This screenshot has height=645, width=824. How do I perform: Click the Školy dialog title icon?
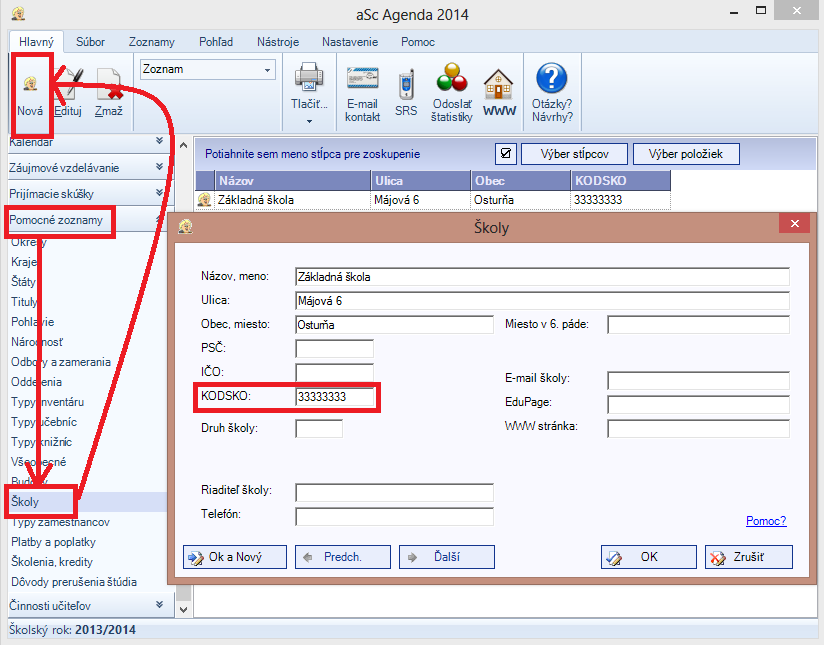coord(186,227)
